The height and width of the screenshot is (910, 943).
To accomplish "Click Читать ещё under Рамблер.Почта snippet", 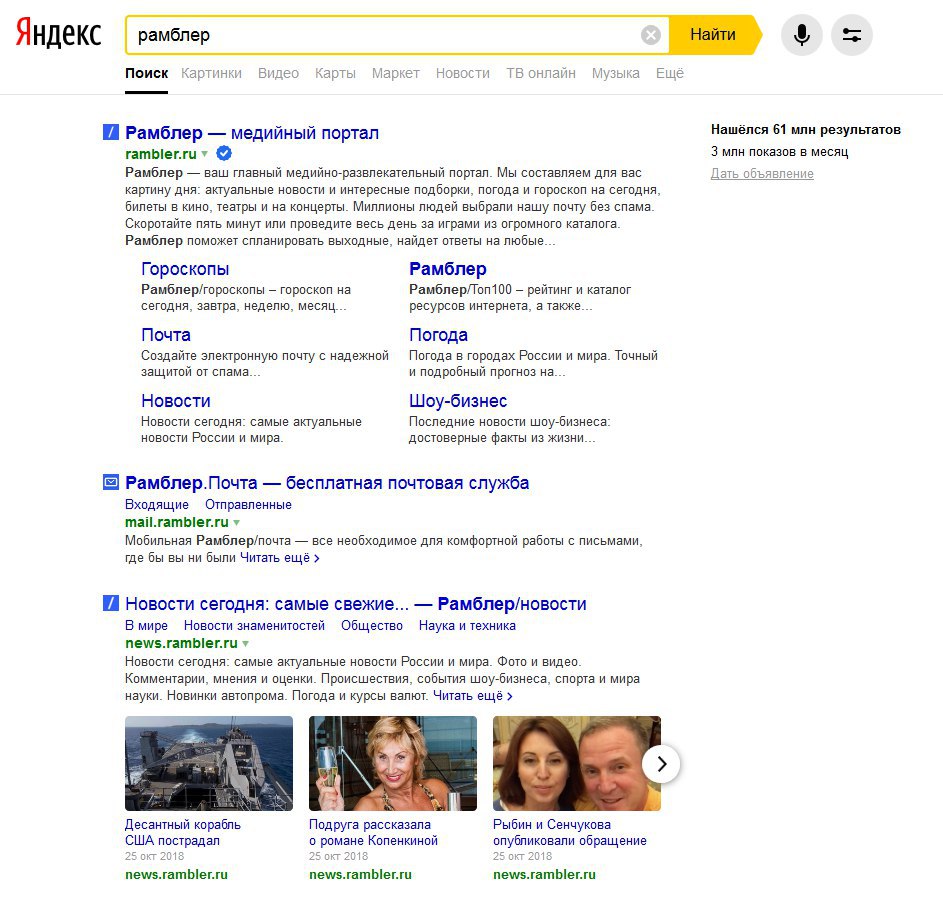I will [280, 558].
